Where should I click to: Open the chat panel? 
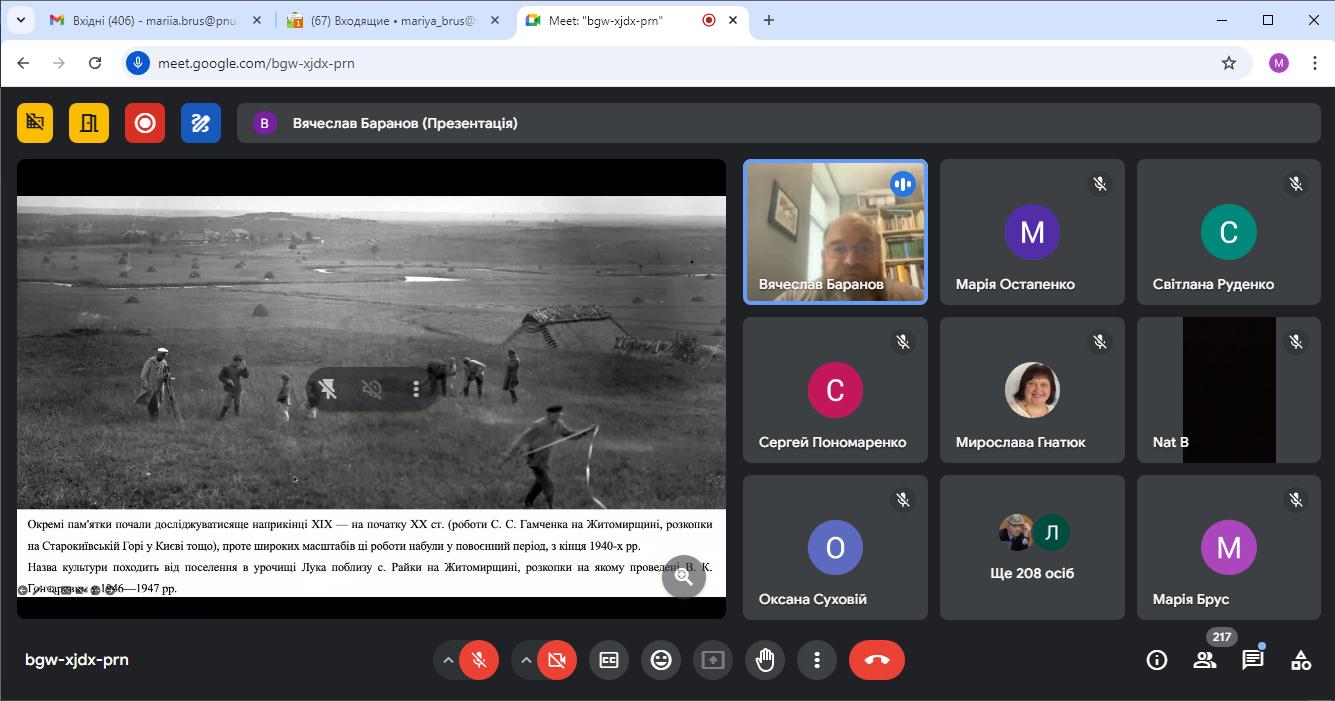[x=1252, y=660]
